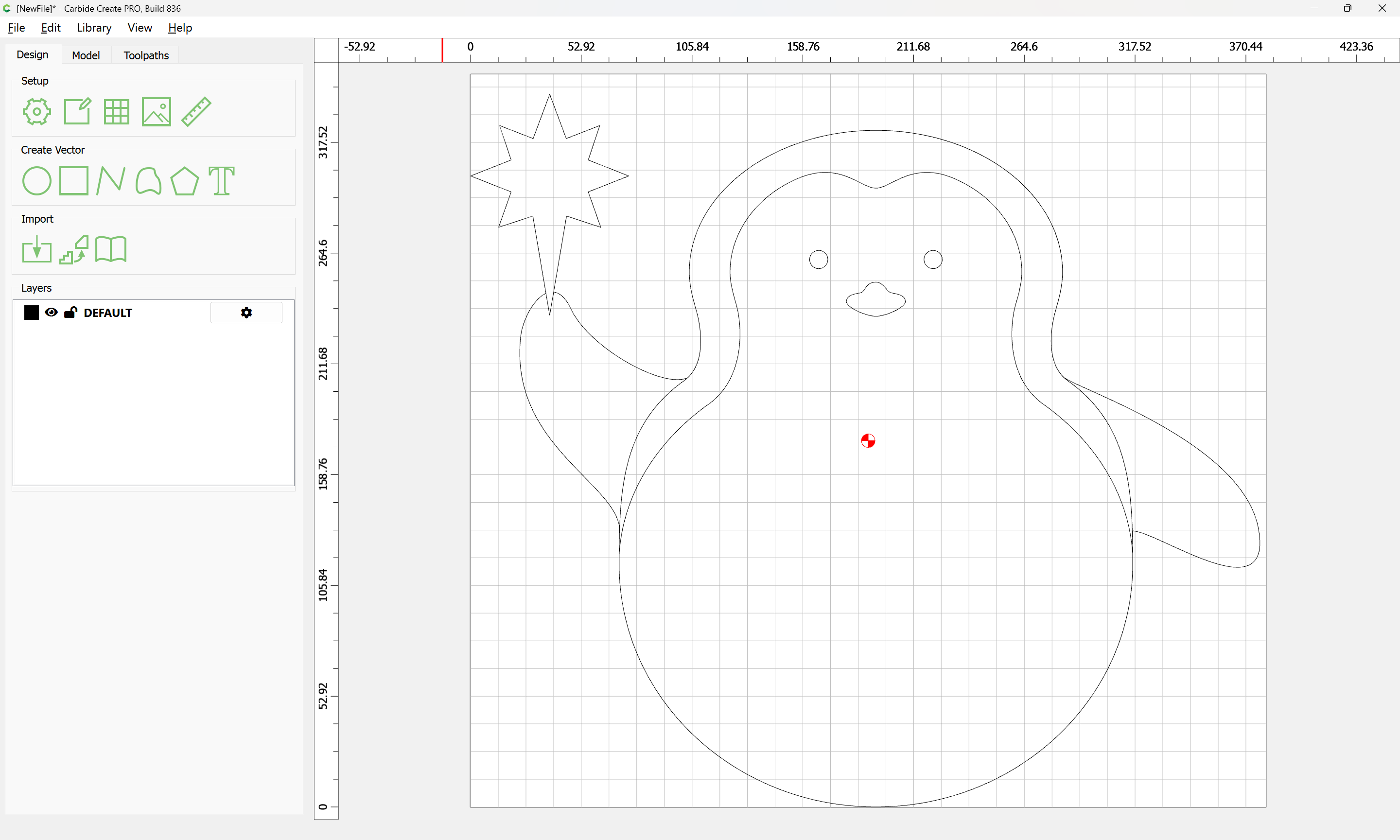Viewport: 1400px width, 840px height.
Task: Open the trace image icon
Action: coord(74,250)
